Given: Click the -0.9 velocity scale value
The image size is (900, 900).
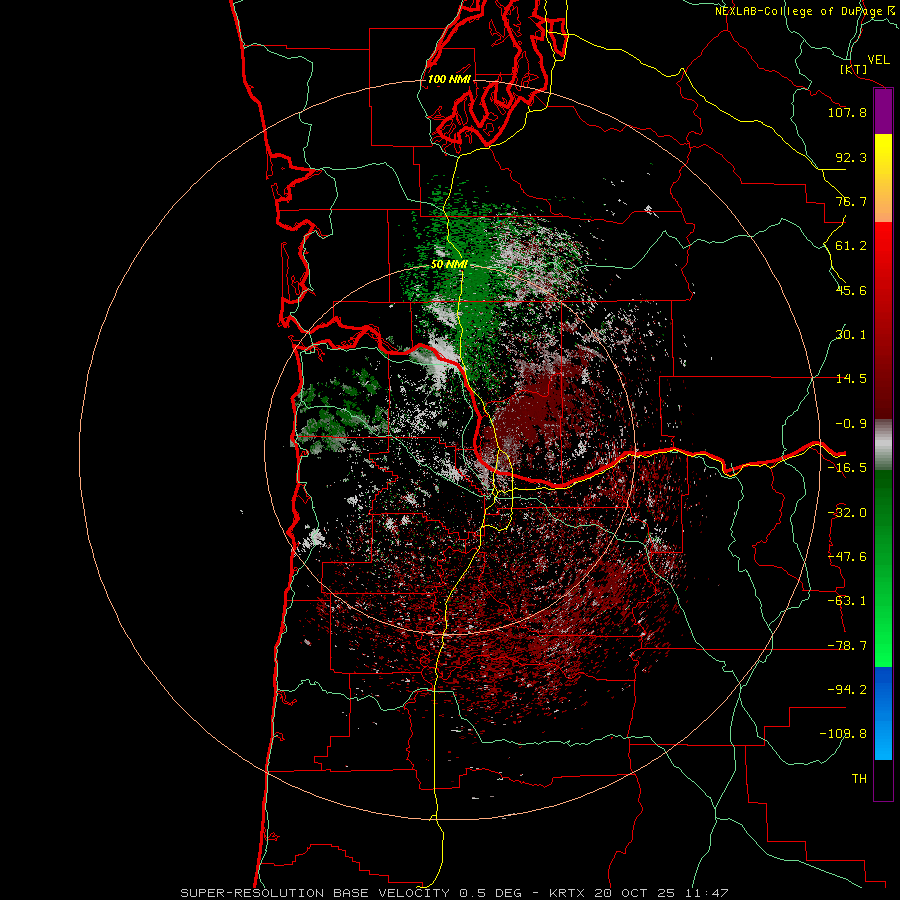Looking at the screenshot, I should (x=851, y=424).
